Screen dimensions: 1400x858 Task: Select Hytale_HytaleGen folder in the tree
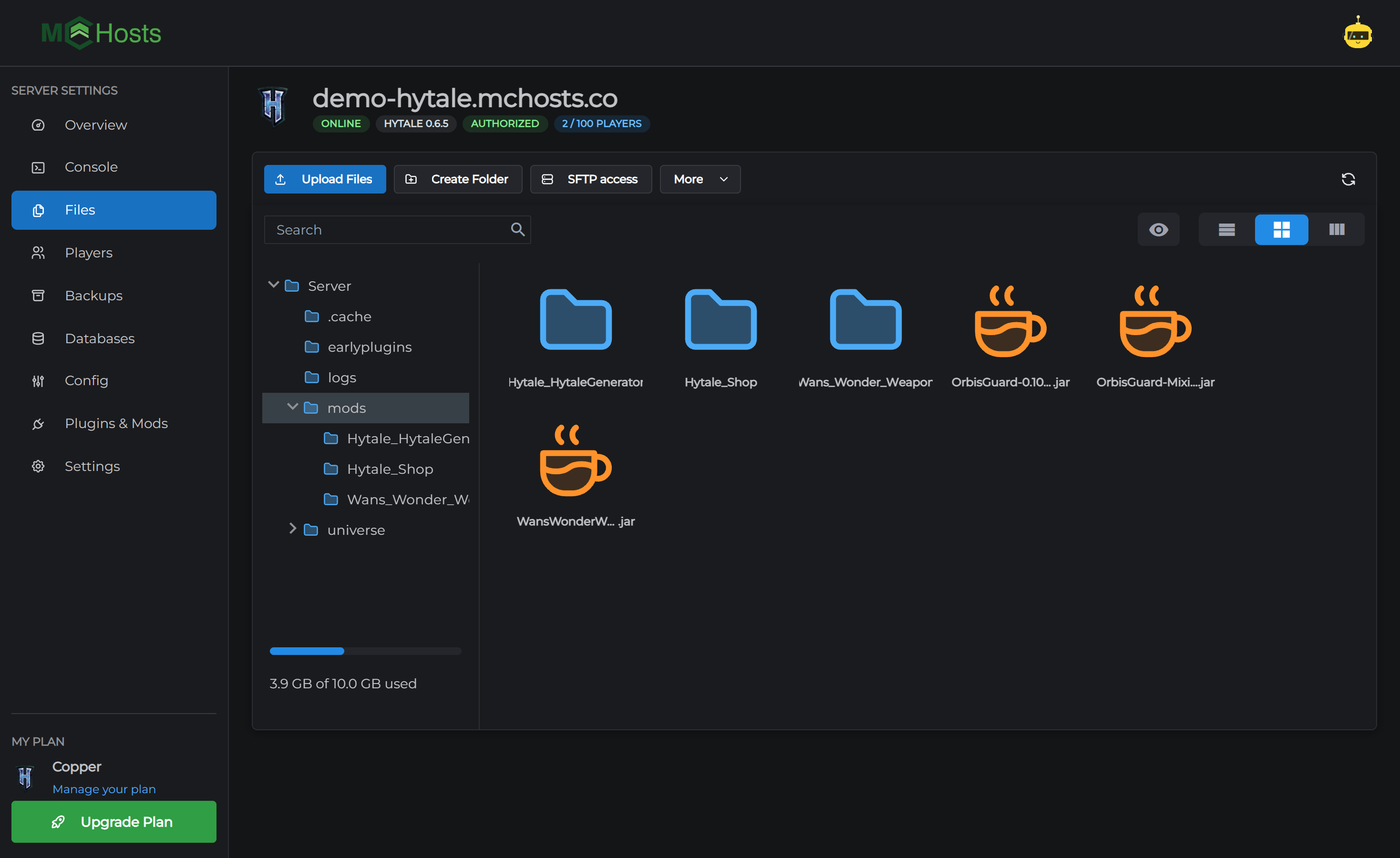click(366, 439)
